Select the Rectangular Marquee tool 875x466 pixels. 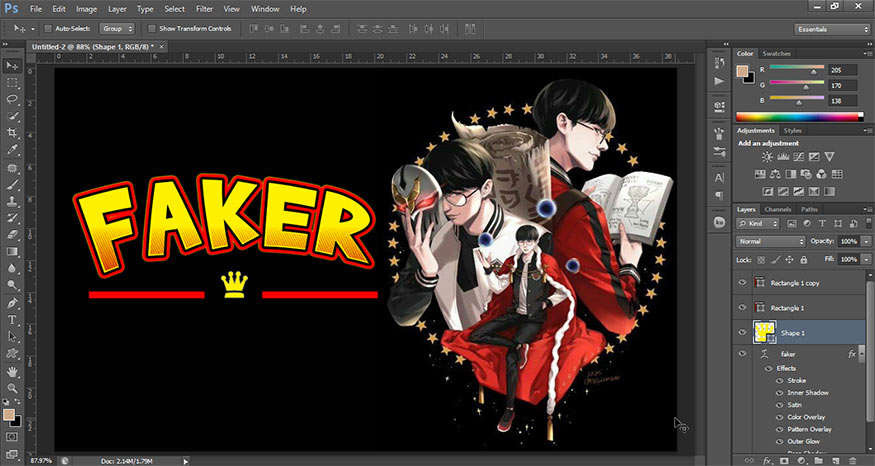tap(12, 83)
